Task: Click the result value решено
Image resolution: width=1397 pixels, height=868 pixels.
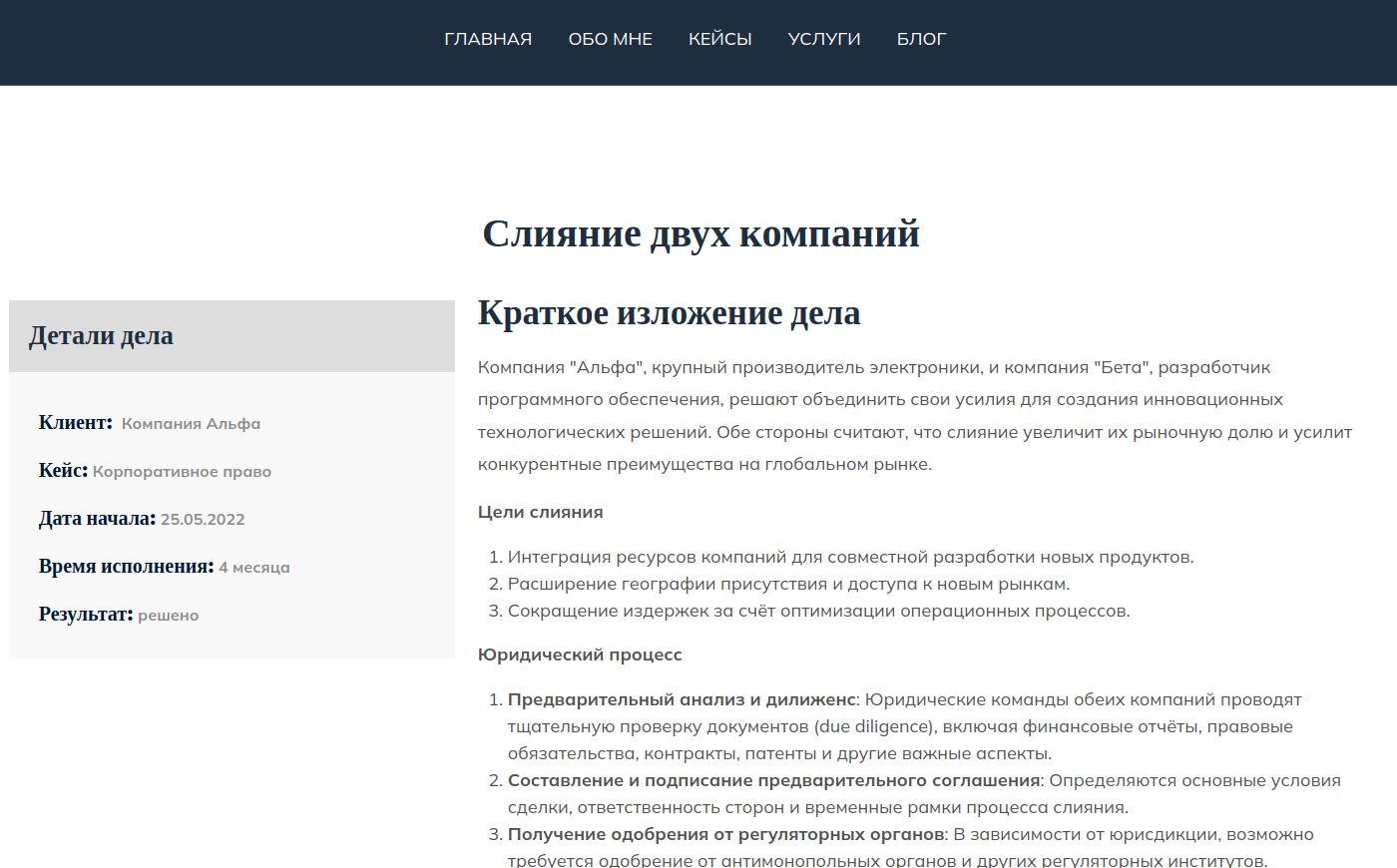Action: 169,616
